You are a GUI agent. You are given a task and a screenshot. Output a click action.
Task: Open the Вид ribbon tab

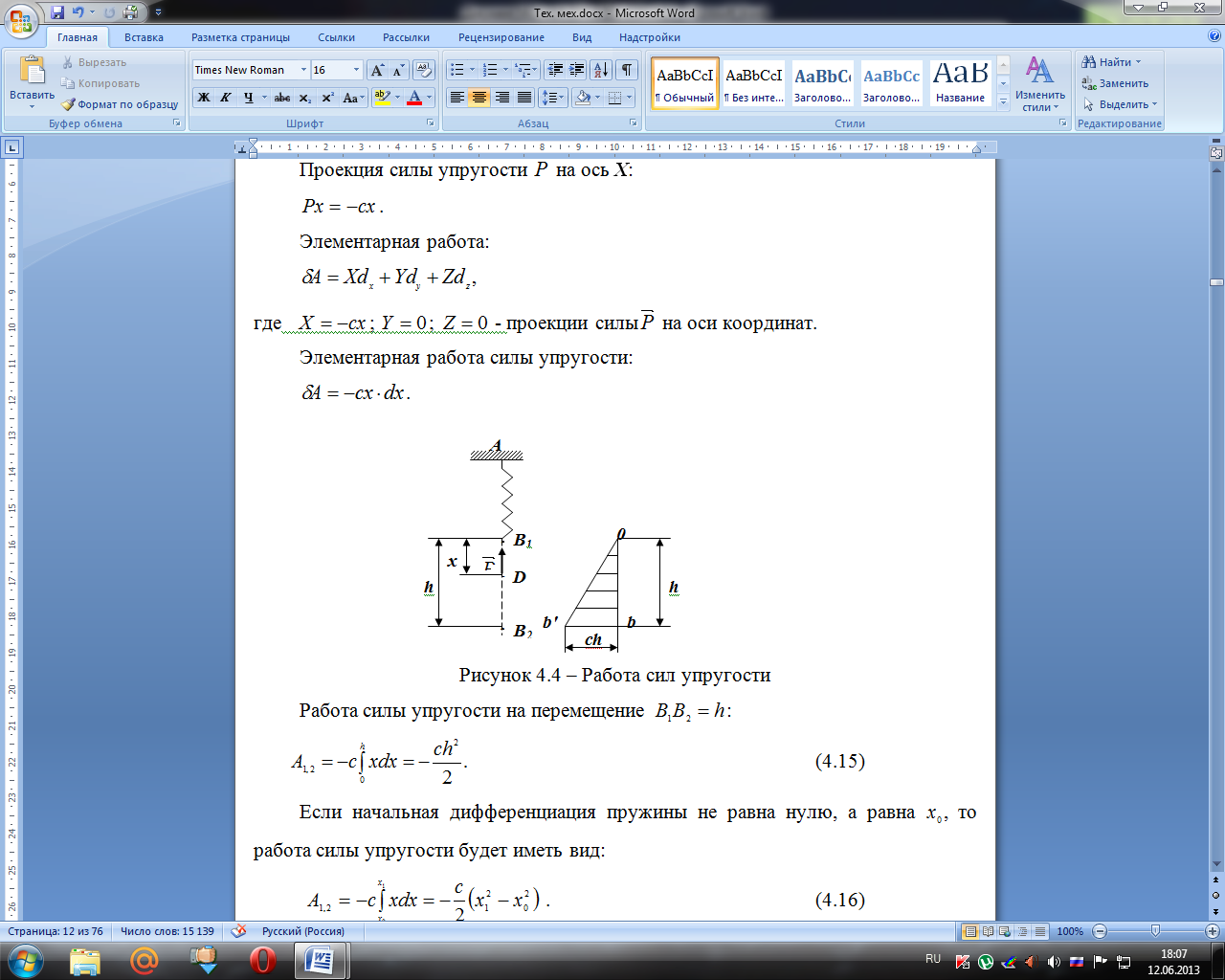(x=582, y=37)
